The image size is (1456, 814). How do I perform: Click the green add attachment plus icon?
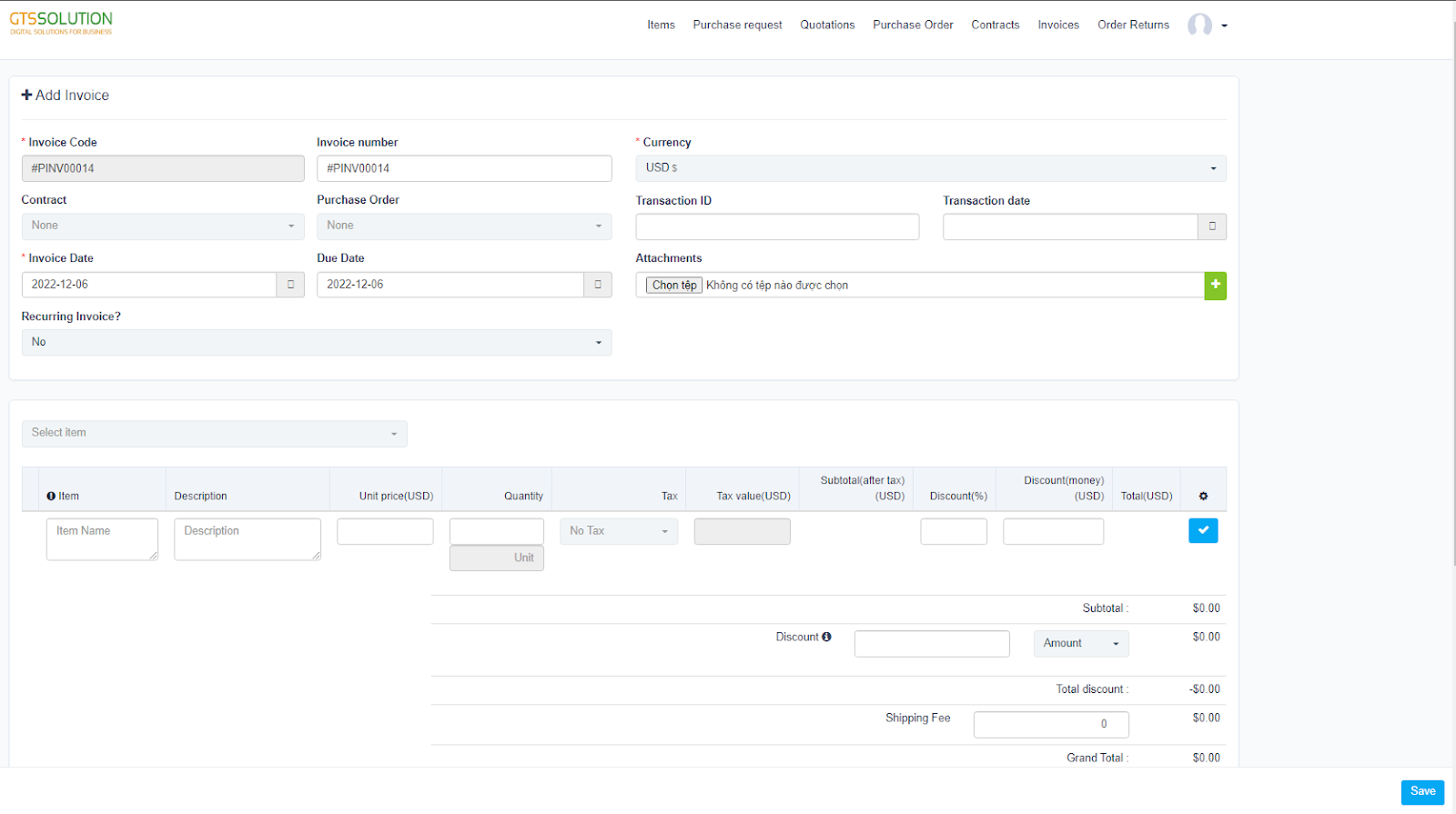coord(1215,286)
